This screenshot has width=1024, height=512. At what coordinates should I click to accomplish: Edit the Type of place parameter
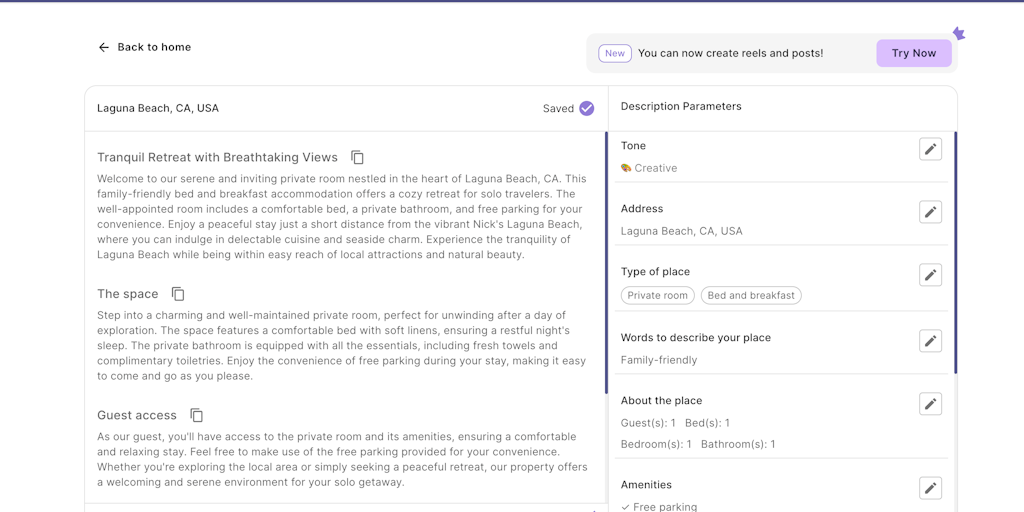point(930,275)
